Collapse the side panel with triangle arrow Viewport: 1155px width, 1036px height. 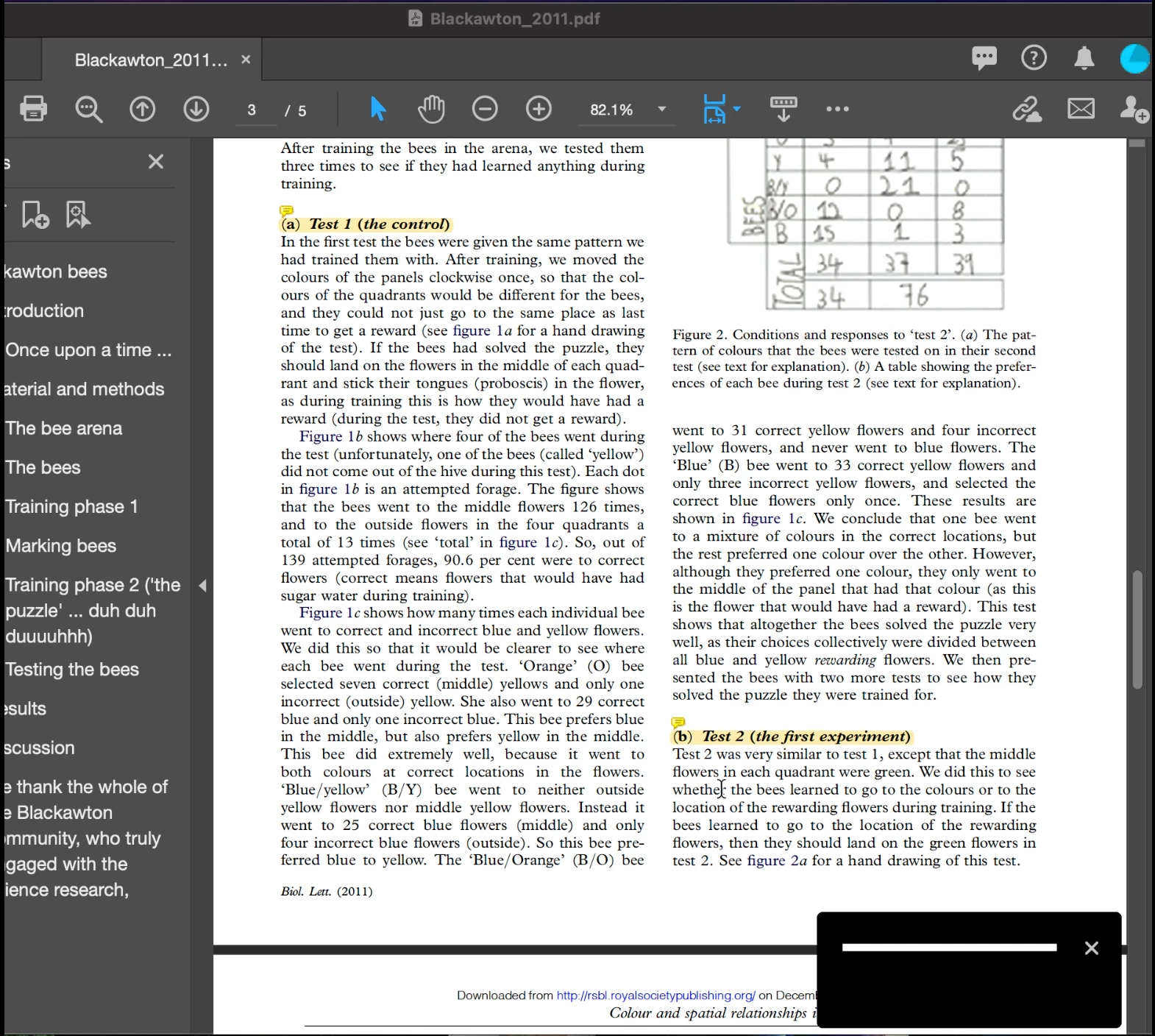(x=202, y=586)
